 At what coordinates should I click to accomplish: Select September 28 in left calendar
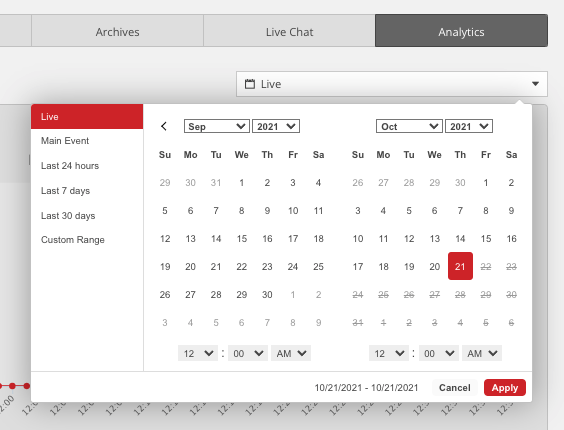coord(216,294)
